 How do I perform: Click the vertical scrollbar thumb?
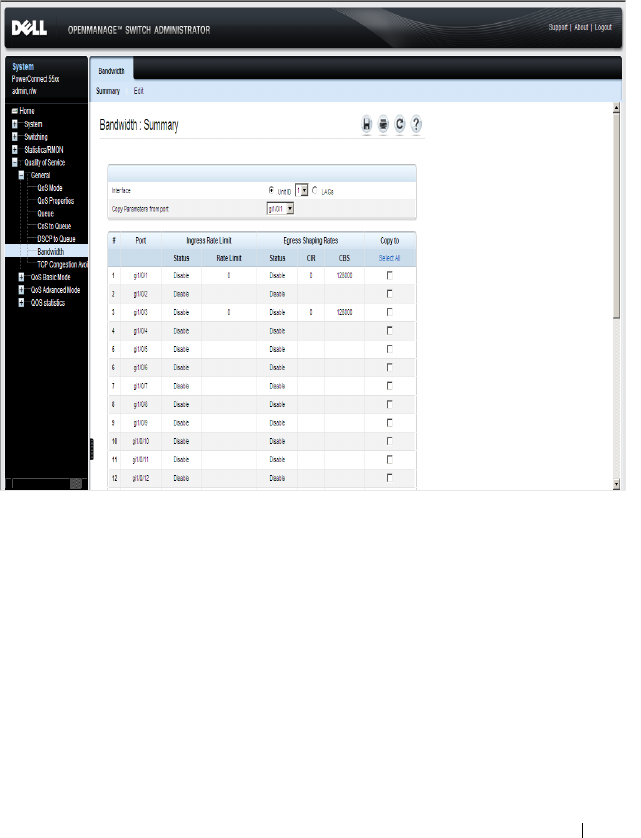616,216
